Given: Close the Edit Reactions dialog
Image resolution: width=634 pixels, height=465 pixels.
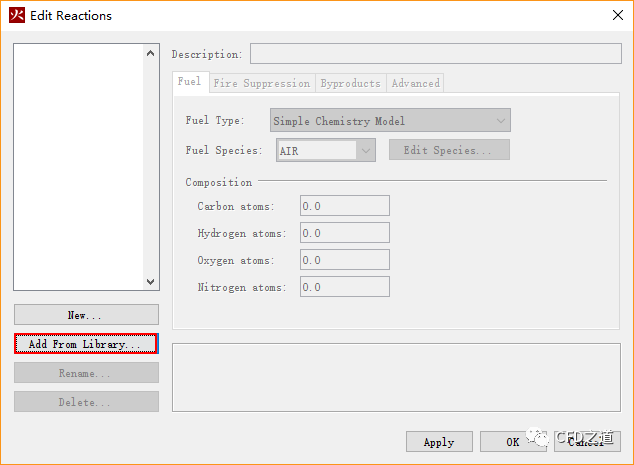Looking at the screenshot, I should pos(615,15).
